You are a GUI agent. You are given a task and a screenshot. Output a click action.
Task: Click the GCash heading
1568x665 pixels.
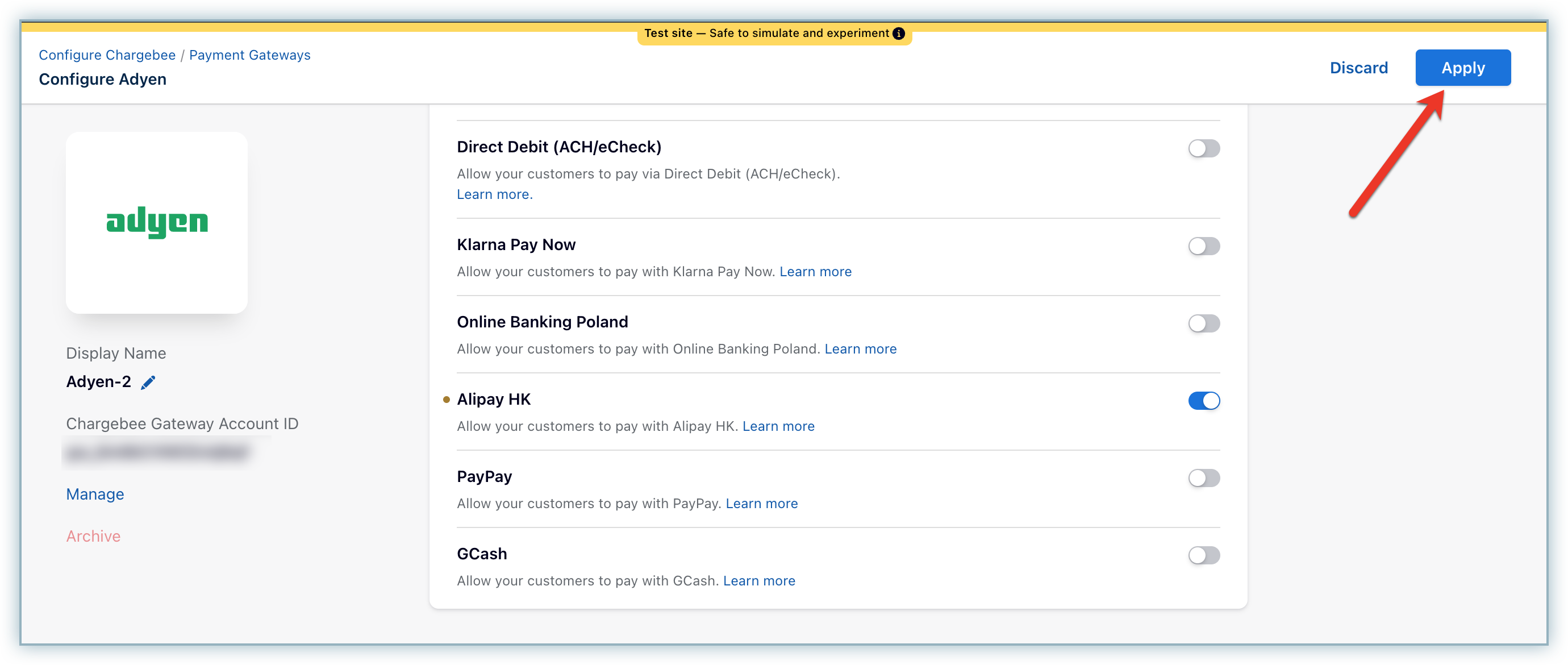pyautogui.click(x=482, y=554)
